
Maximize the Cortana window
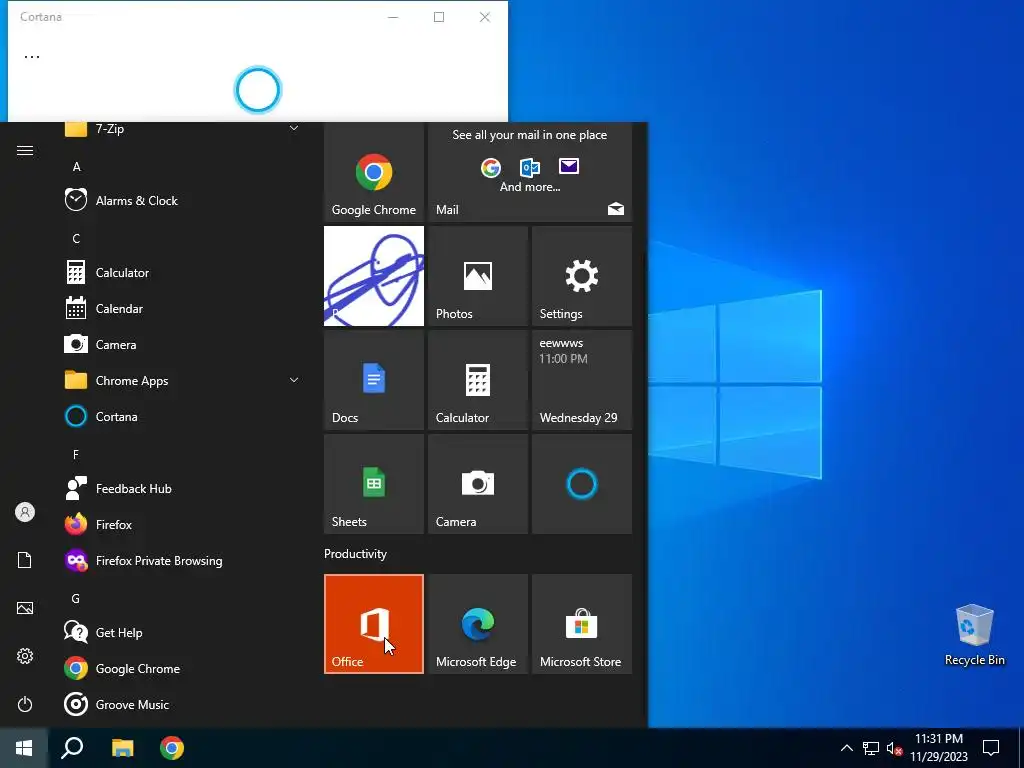point(439,17)
